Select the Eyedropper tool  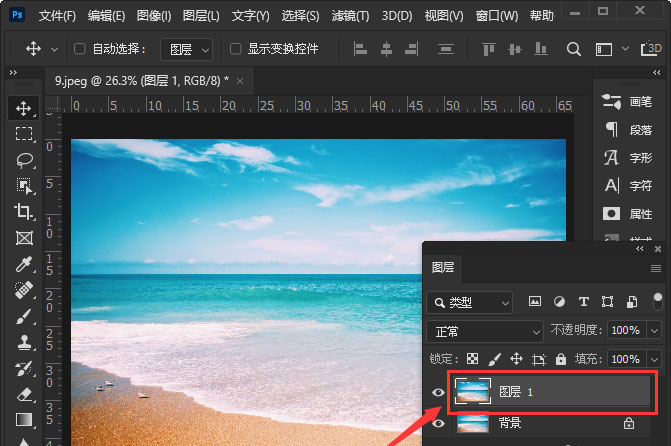24,264
